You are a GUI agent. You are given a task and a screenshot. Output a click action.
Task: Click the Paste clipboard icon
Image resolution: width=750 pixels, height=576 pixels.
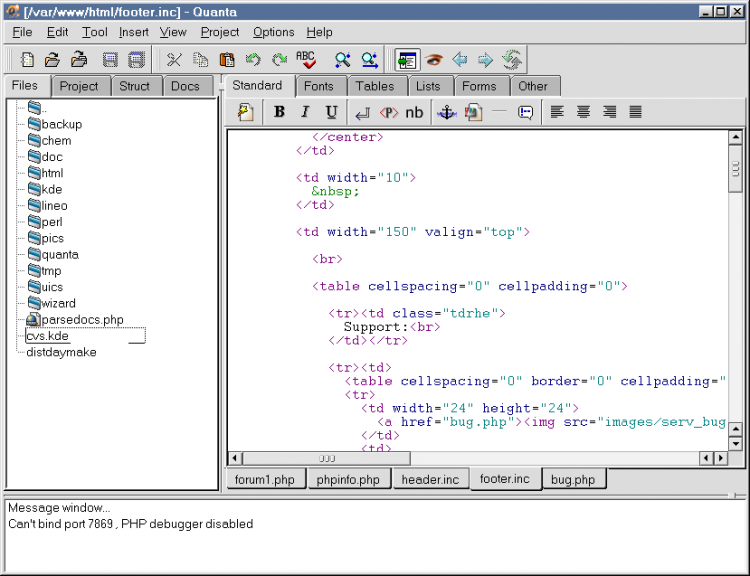pos(227,60)
